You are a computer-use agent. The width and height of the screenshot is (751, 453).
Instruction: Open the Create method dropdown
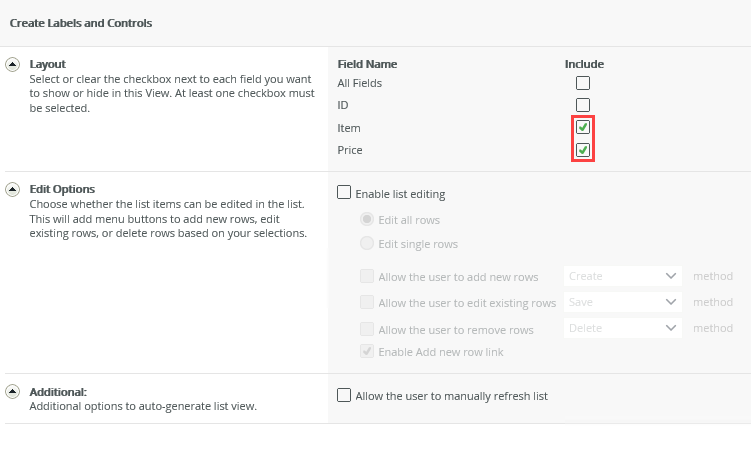[622, 276]
